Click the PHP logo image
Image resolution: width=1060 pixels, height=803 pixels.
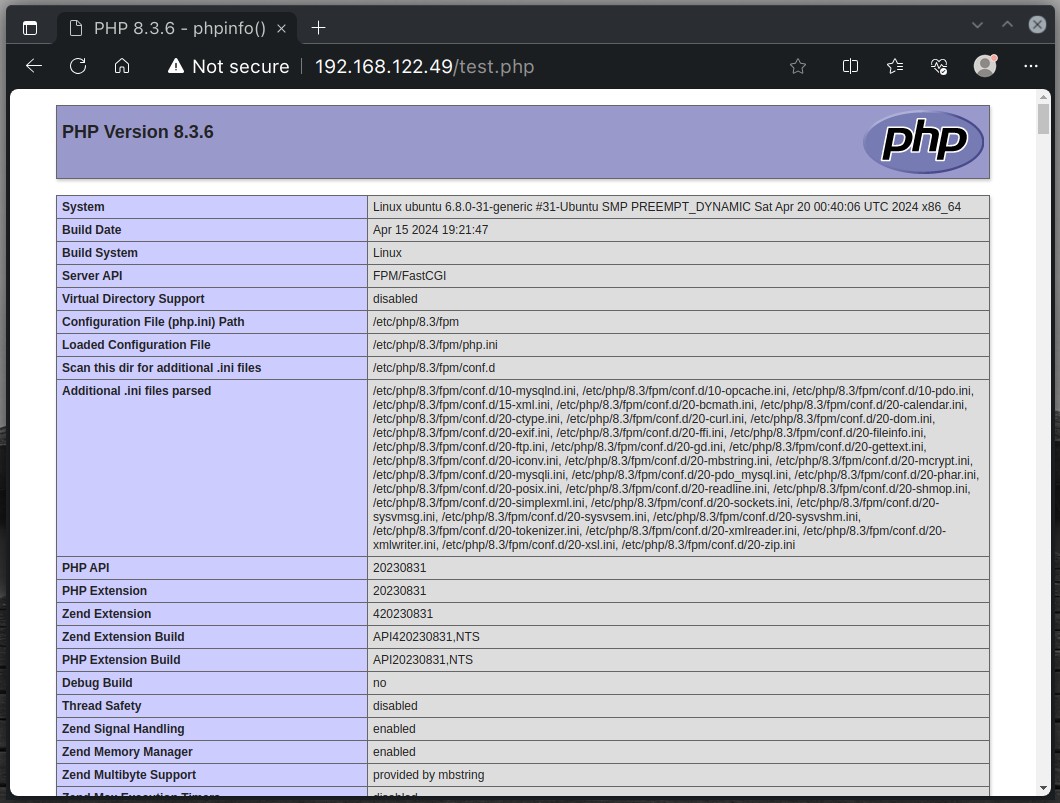coord(923,142)
